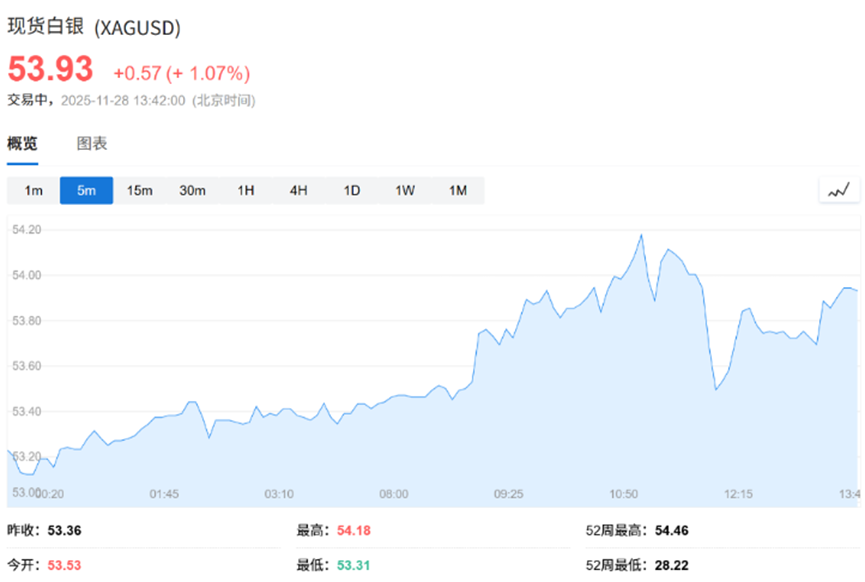Show the 1W weekly chart
This screenshot has width=865, height=582.
pyautogui.click(x=404, y=191)
